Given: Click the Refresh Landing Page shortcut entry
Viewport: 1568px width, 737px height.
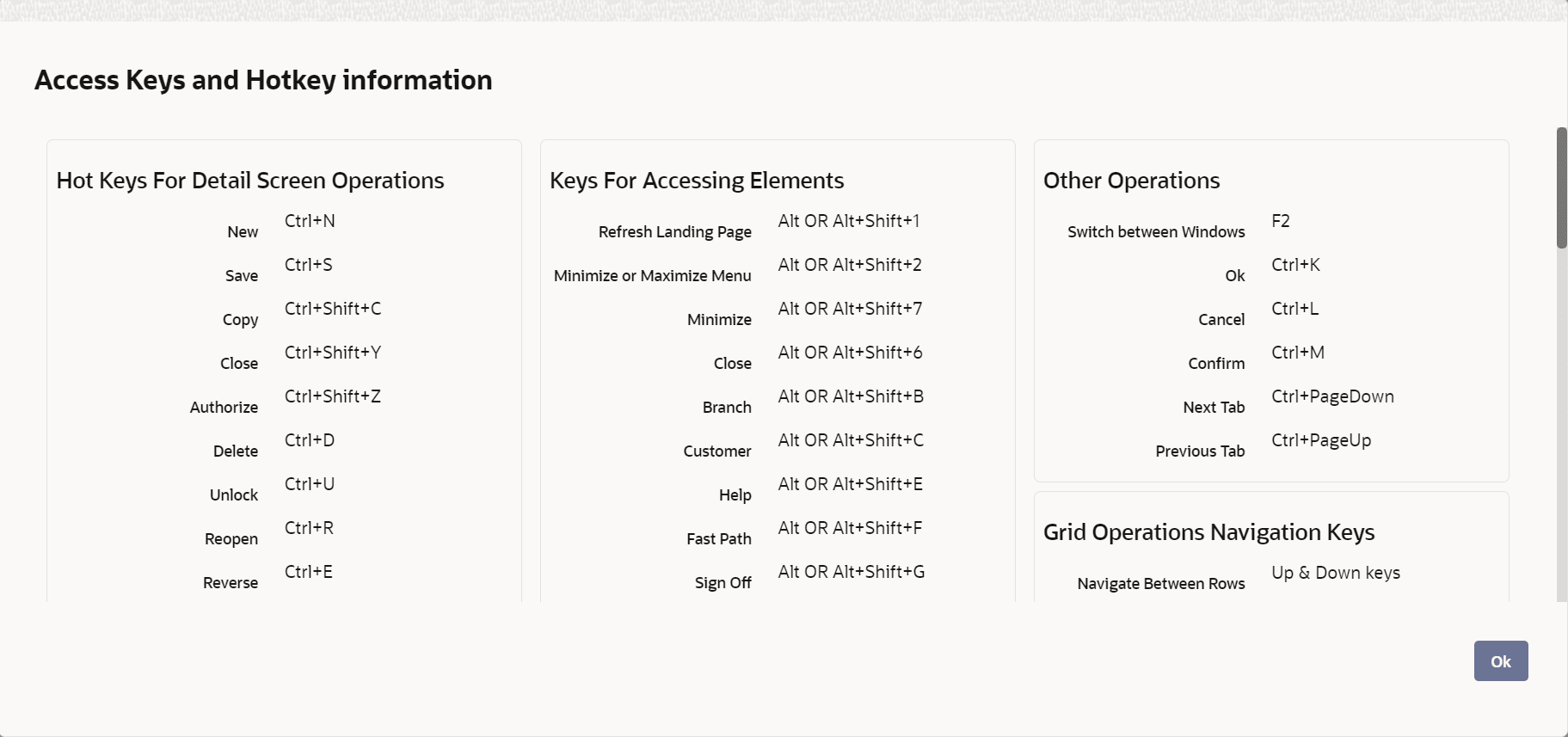Looking at the screenshot, I should pos(757,225).
